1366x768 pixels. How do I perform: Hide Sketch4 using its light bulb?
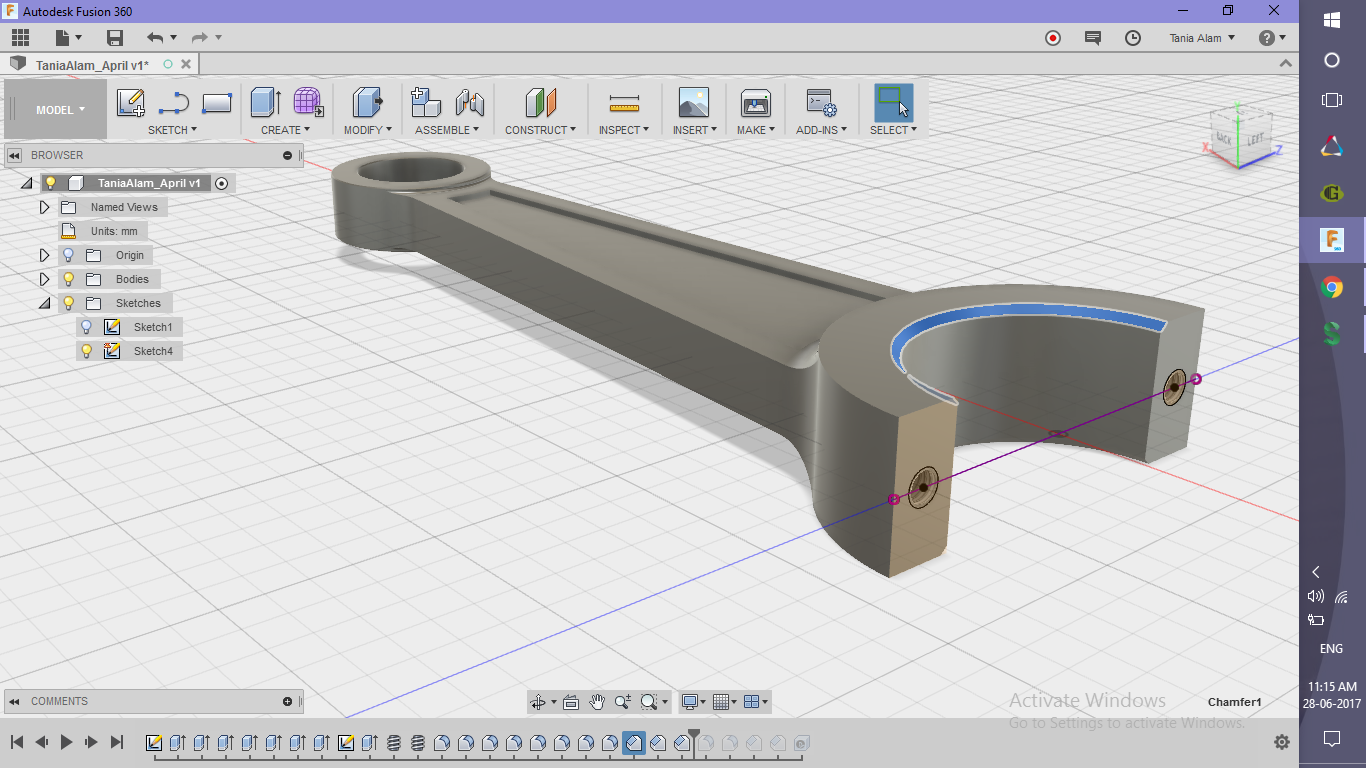click(87, 351)
